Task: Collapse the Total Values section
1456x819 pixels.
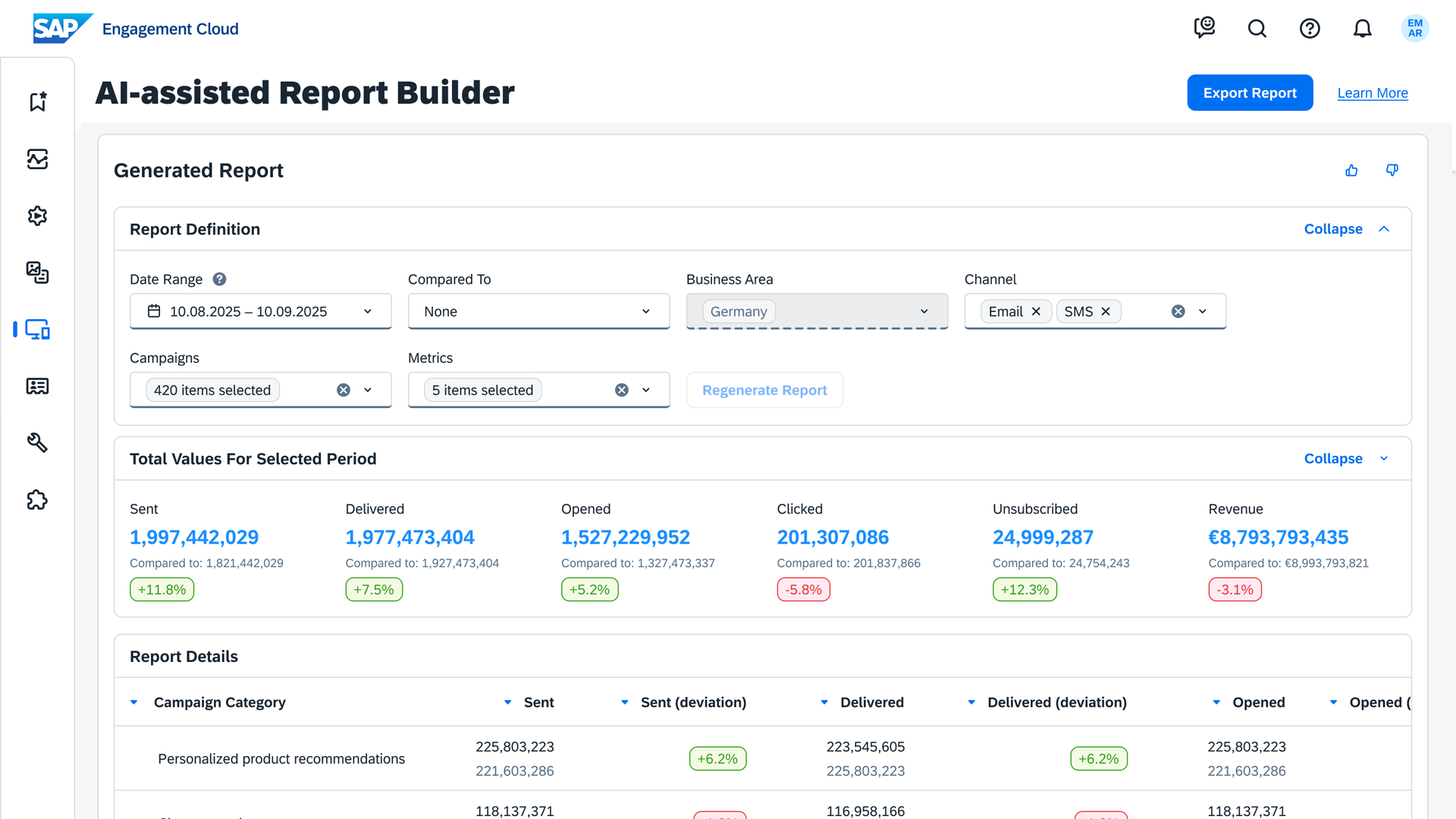Action: pos(1347,459)
